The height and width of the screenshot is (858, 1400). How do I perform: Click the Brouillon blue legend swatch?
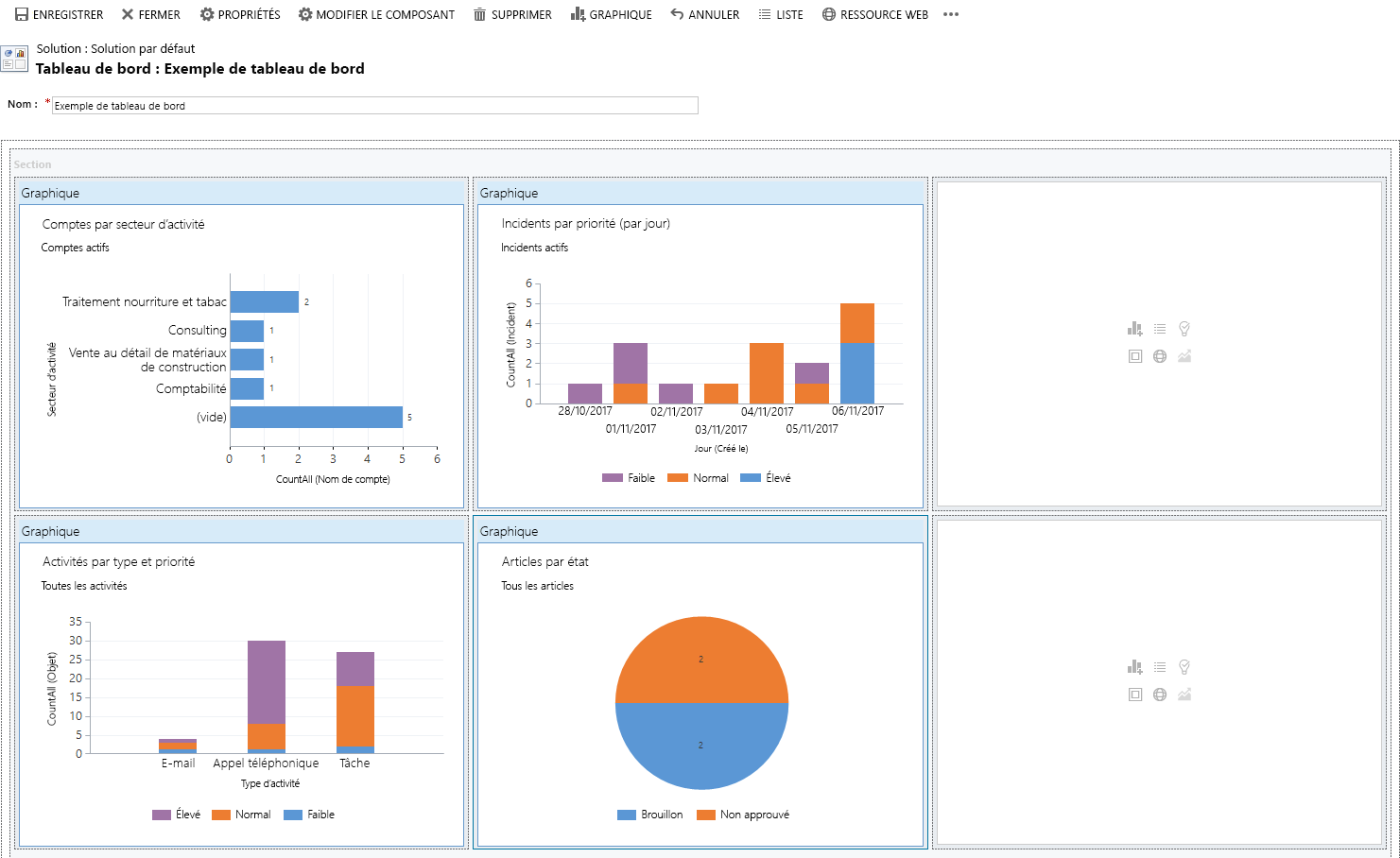click(x=627, y=815)
